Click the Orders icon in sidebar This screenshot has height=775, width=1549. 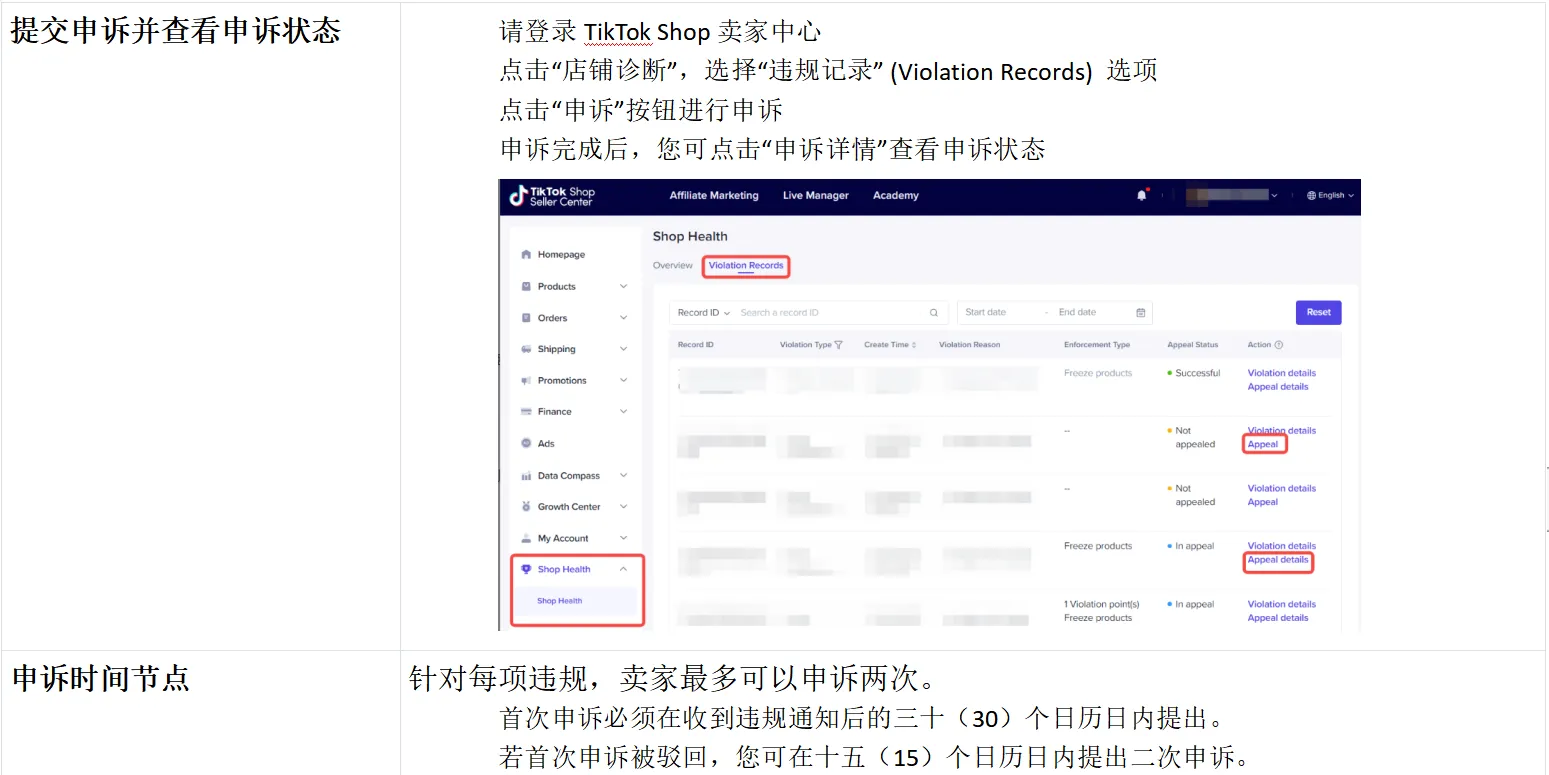526,318
